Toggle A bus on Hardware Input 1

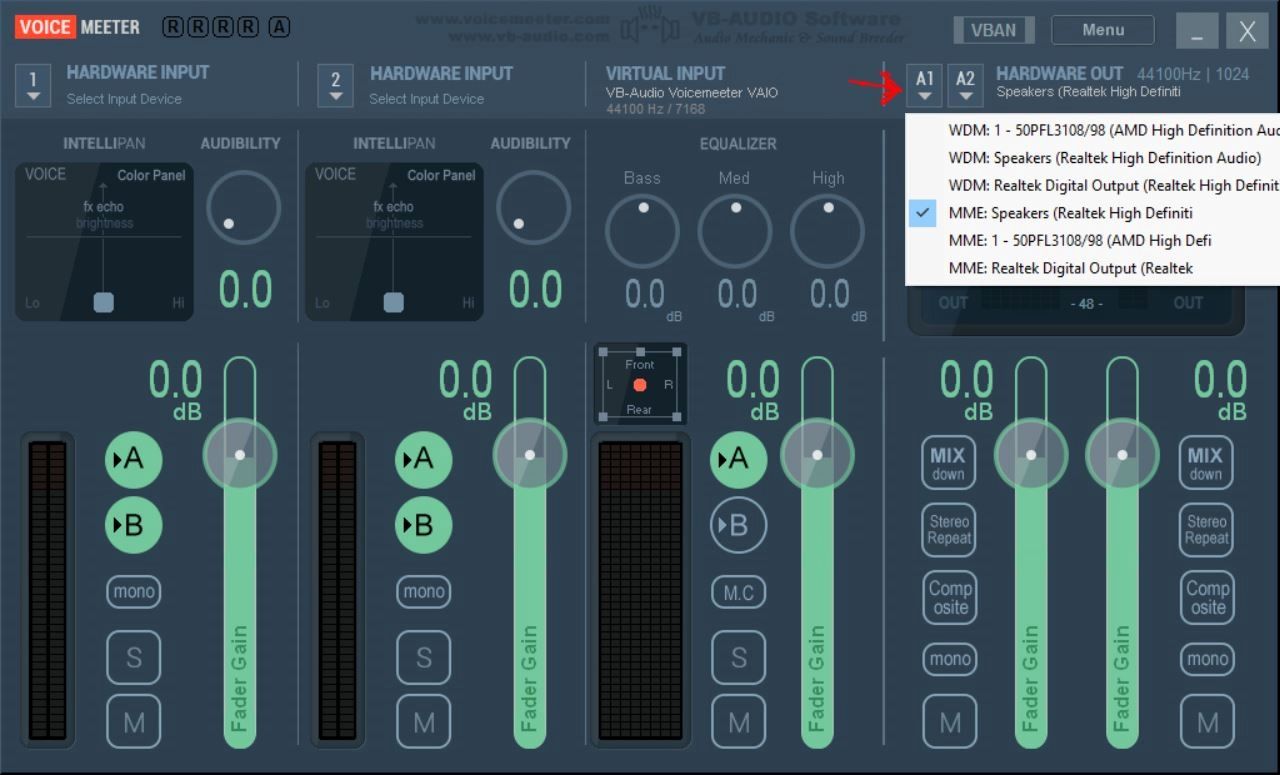[x=134, y=459]
